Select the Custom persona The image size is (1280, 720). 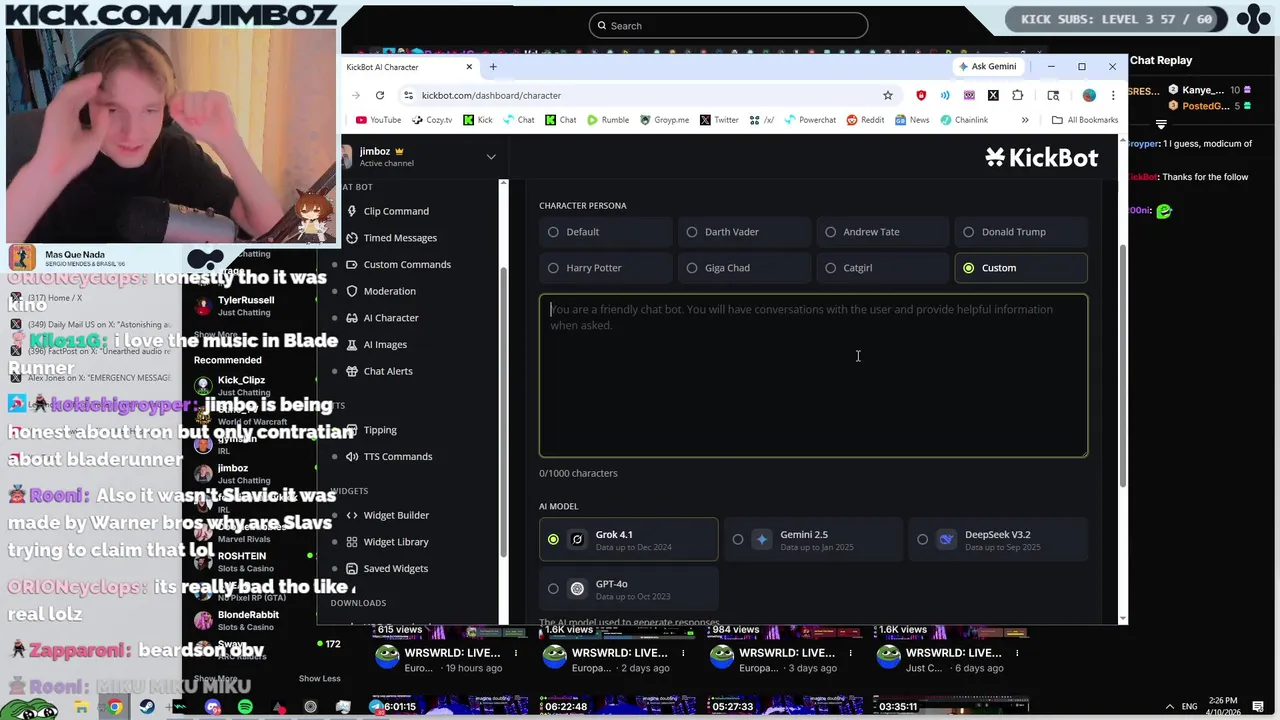tap(1021, 268)
